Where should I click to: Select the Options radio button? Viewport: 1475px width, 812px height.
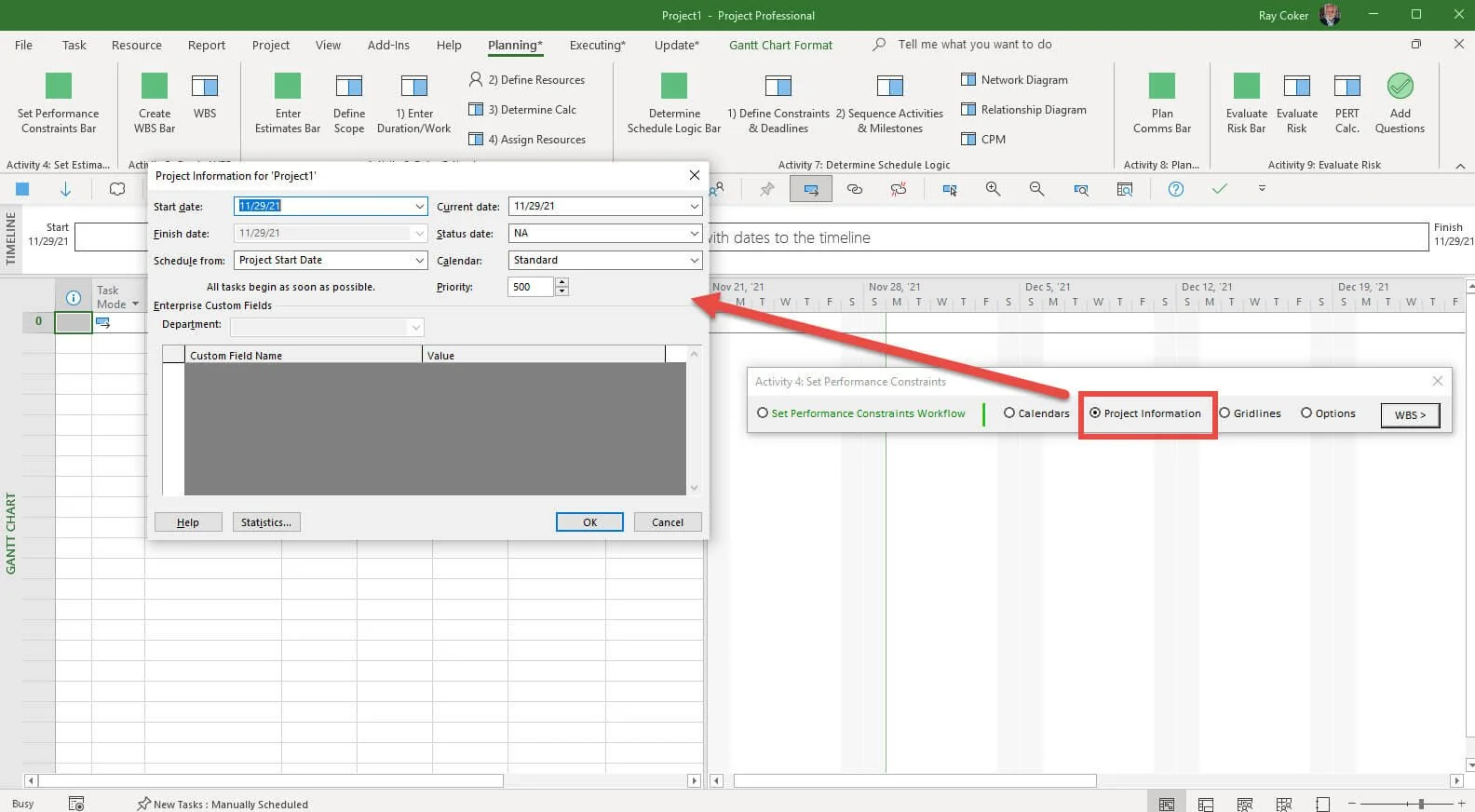(1306, 413)
